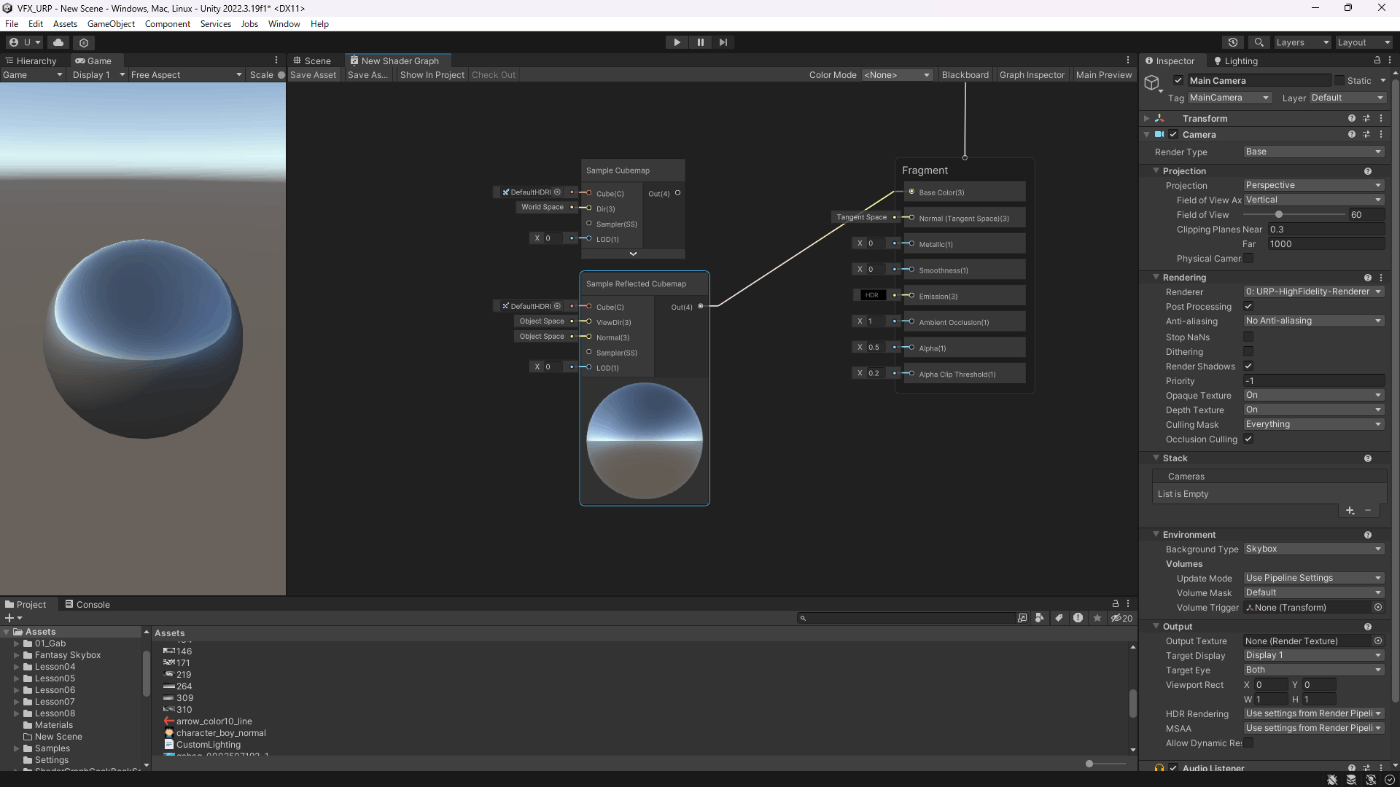Screen dimensions: 1400x787
Task: Click the Step frame button
Action: (x=723, y=42)
